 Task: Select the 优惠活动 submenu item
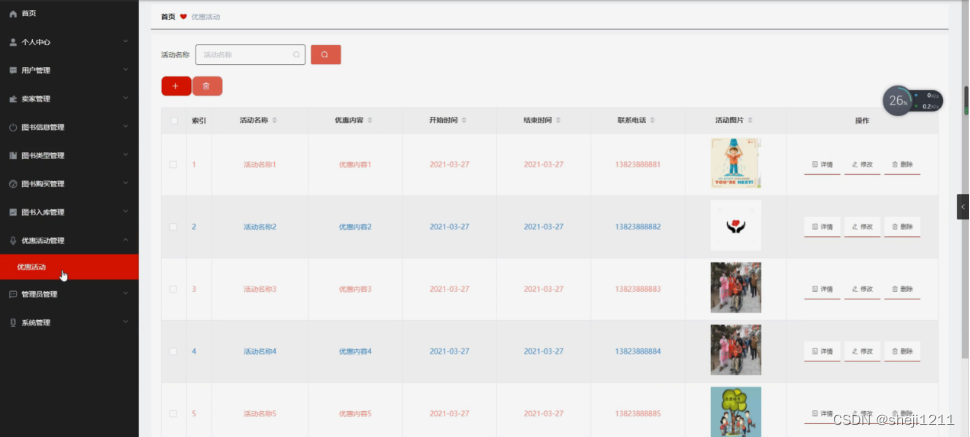[x=69, y=267]
